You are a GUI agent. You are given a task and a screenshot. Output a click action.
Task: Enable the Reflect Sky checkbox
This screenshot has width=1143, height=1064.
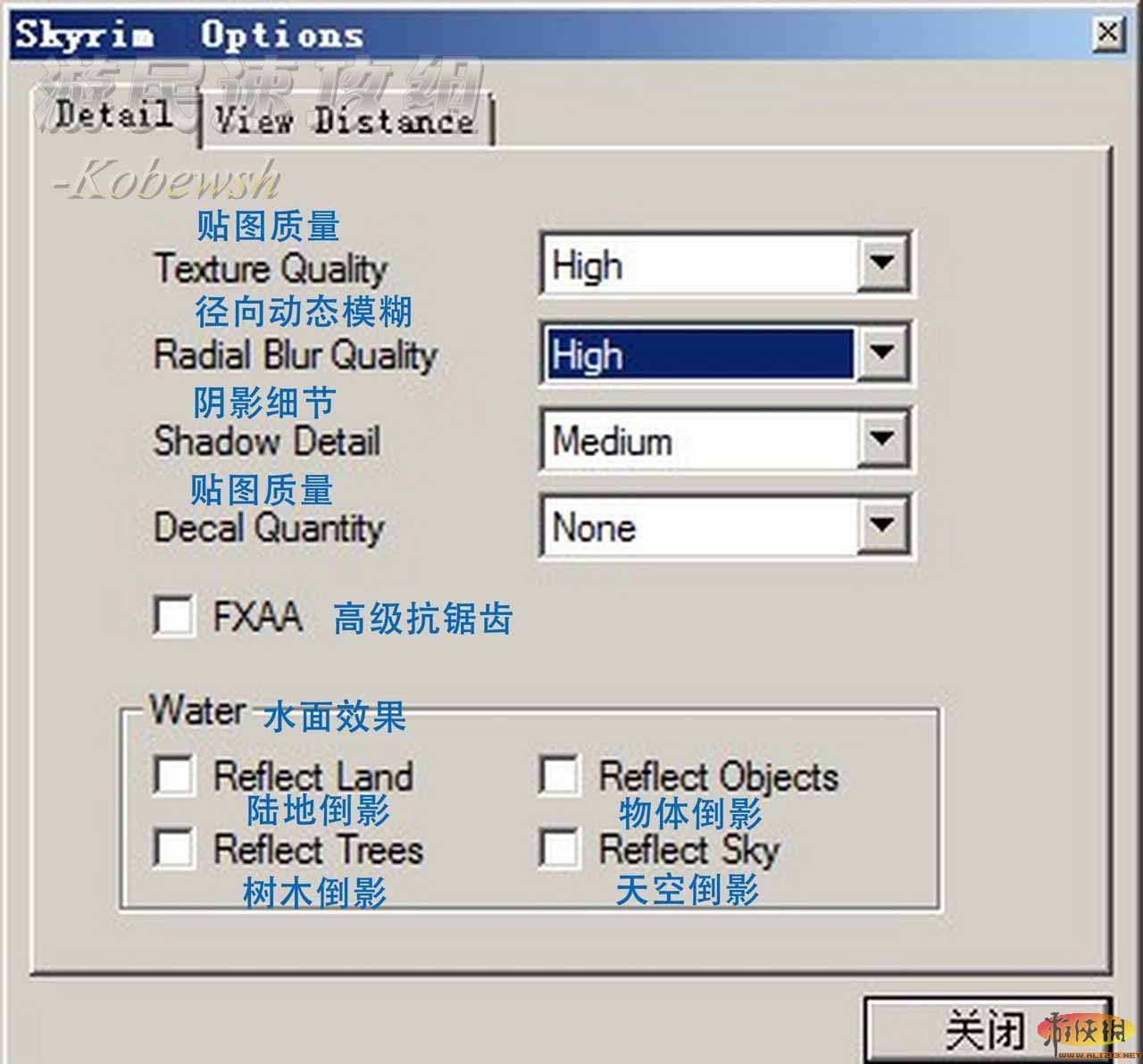[559, 847]
